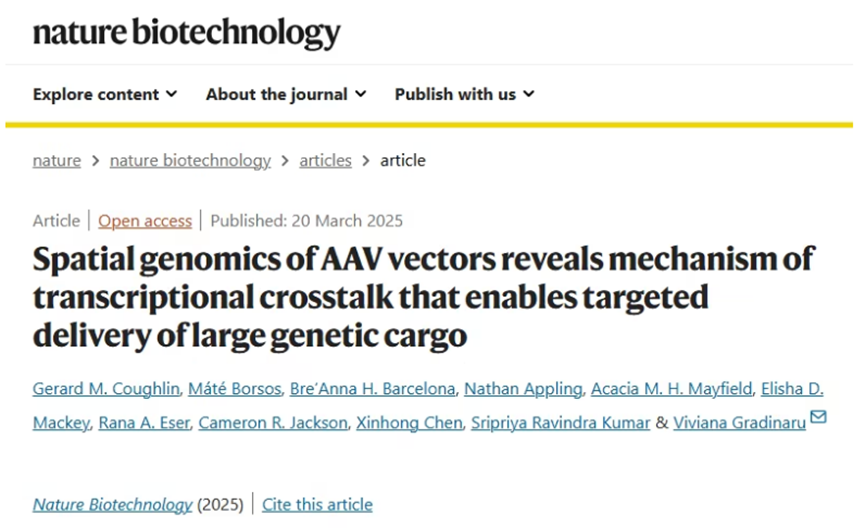Navigate to articles breadcrumb
Screen dimensions: 865x528
click(x=325, y=161)
